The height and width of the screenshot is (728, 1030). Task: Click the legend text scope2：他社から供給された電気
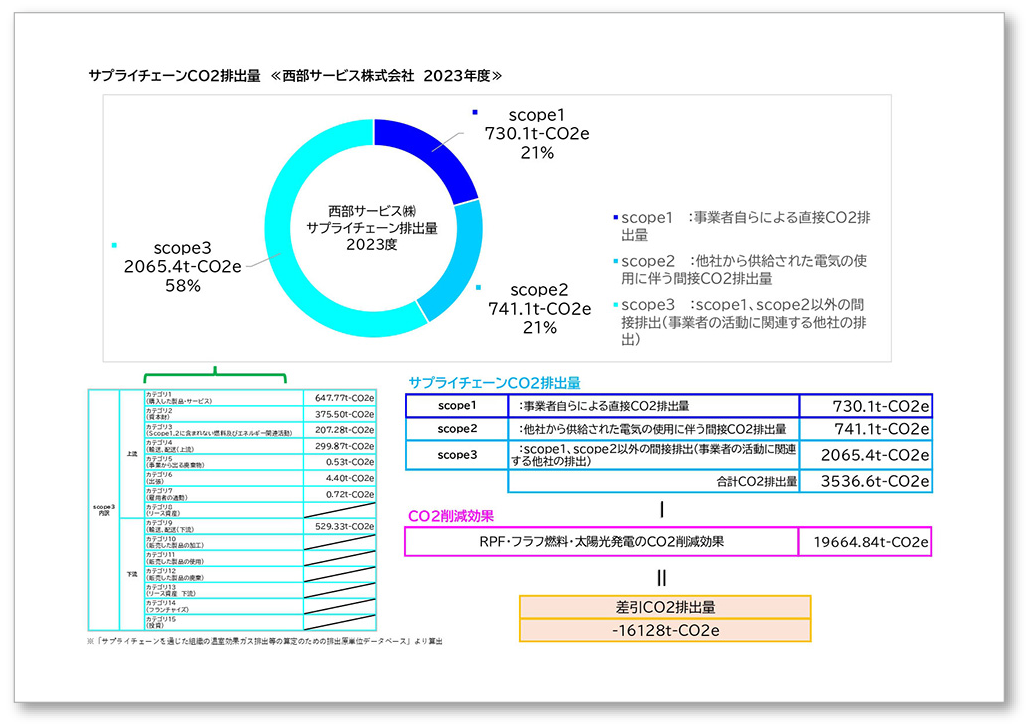tap(744, 269)
